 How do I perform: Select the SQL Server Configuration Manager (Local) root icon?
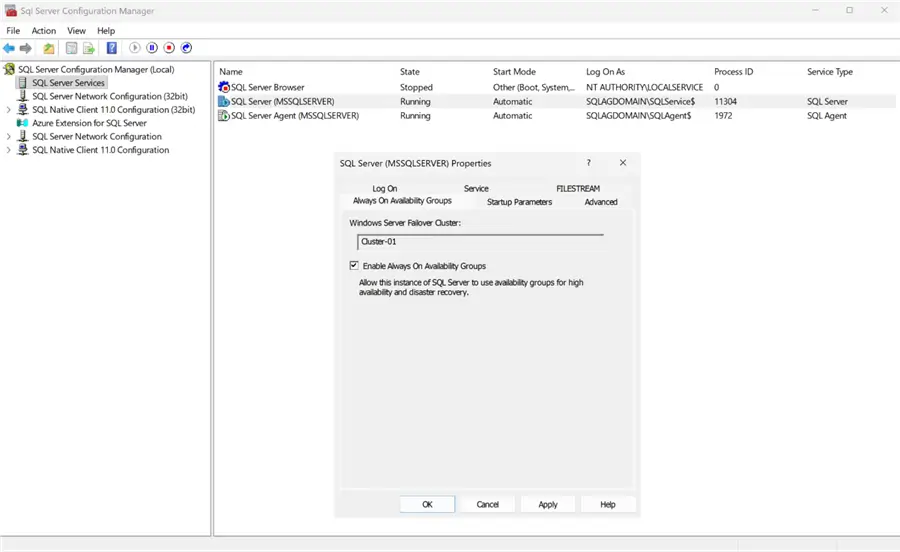pos(9,69)
